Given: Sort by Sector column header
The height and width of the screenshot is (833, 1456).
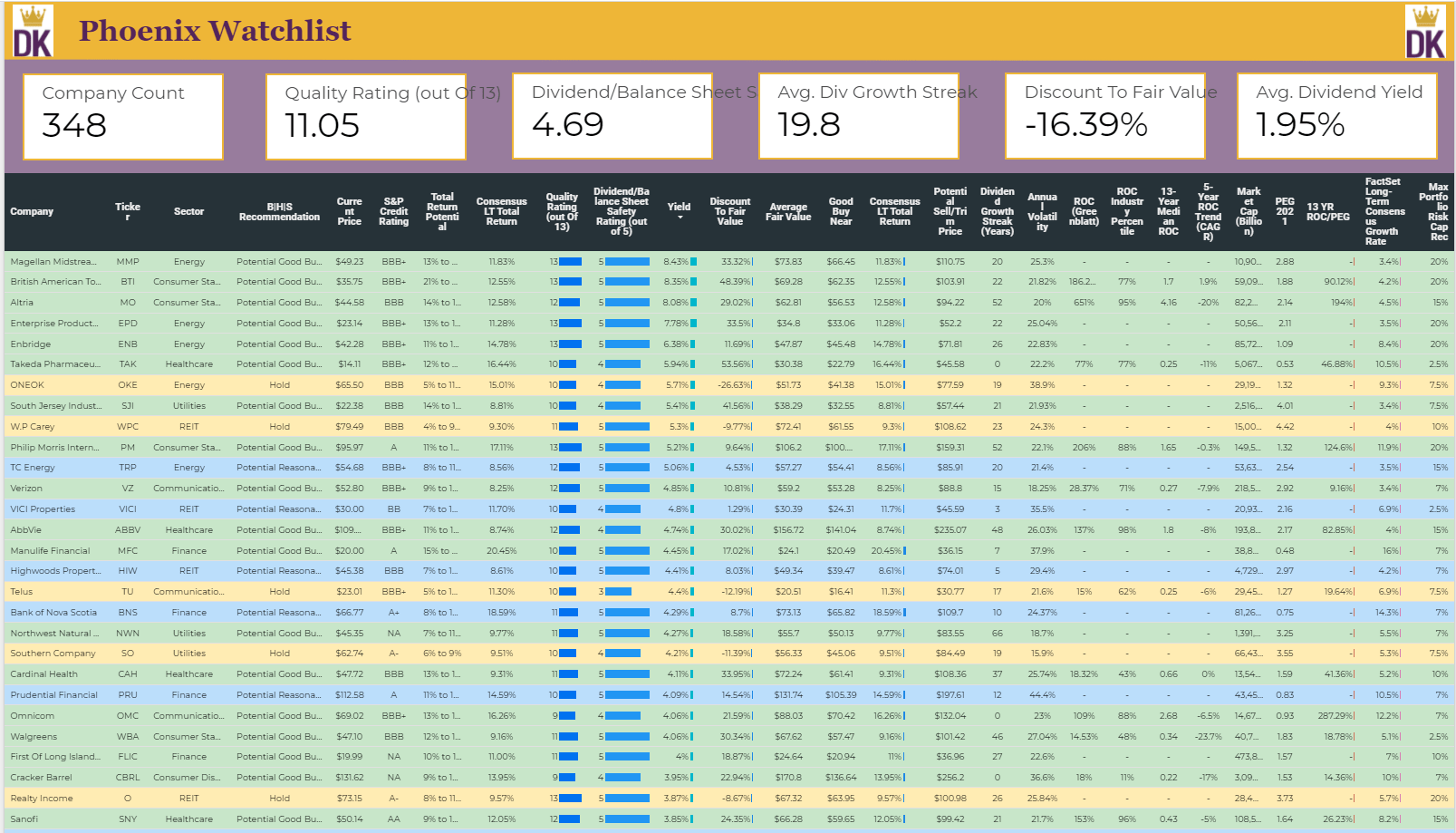Looking at the screenshot, I should point(188,211).
